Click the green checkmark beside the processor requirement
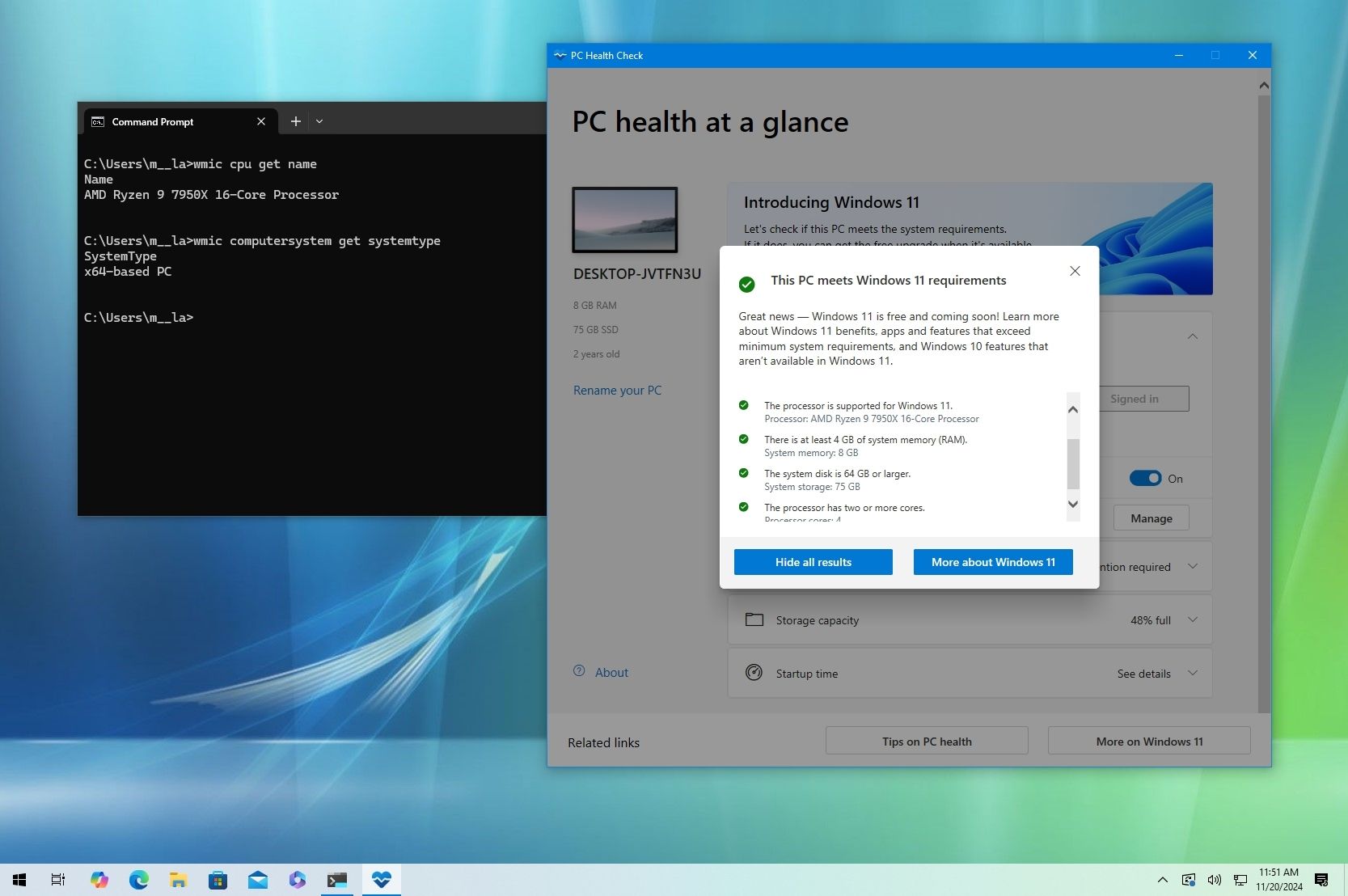This screenshot has width=1348, height=896. [744, 405]
